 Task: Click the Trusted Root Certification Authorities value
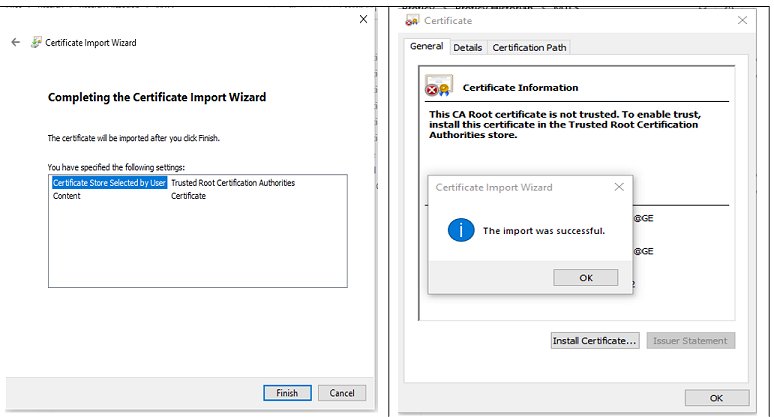click(233, 183)
